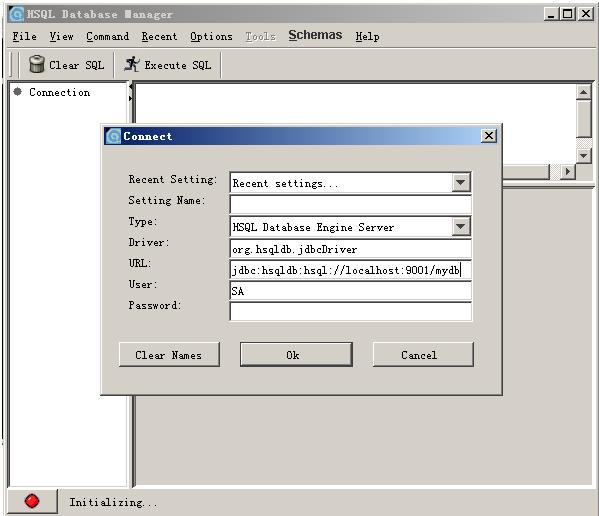Image resolution: width=599 pixels, height=516 pixels.
Task: Open the Schemas menu
Action: [315, 35]
